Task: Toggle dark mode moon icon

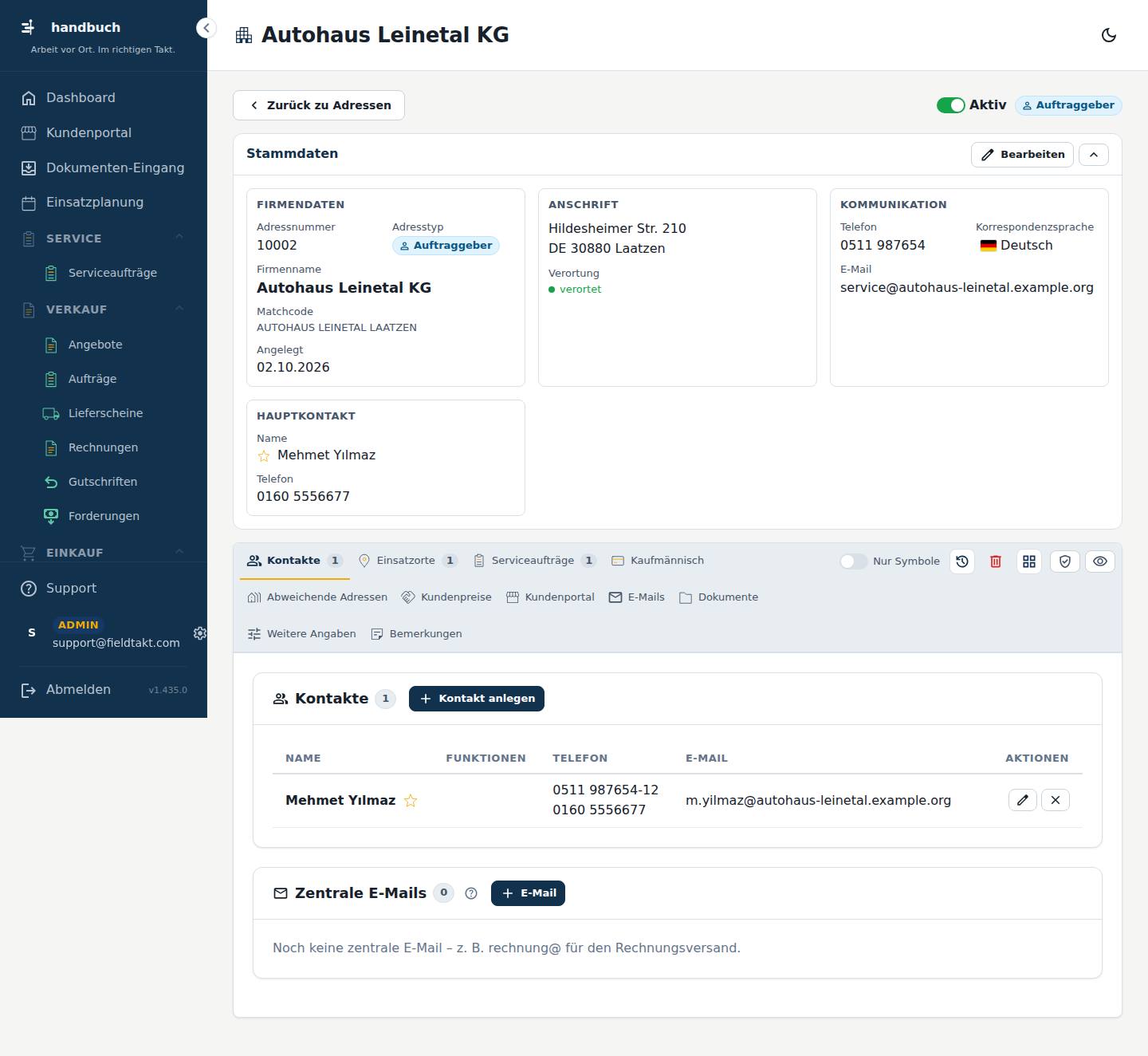Action: [1108, 35]
